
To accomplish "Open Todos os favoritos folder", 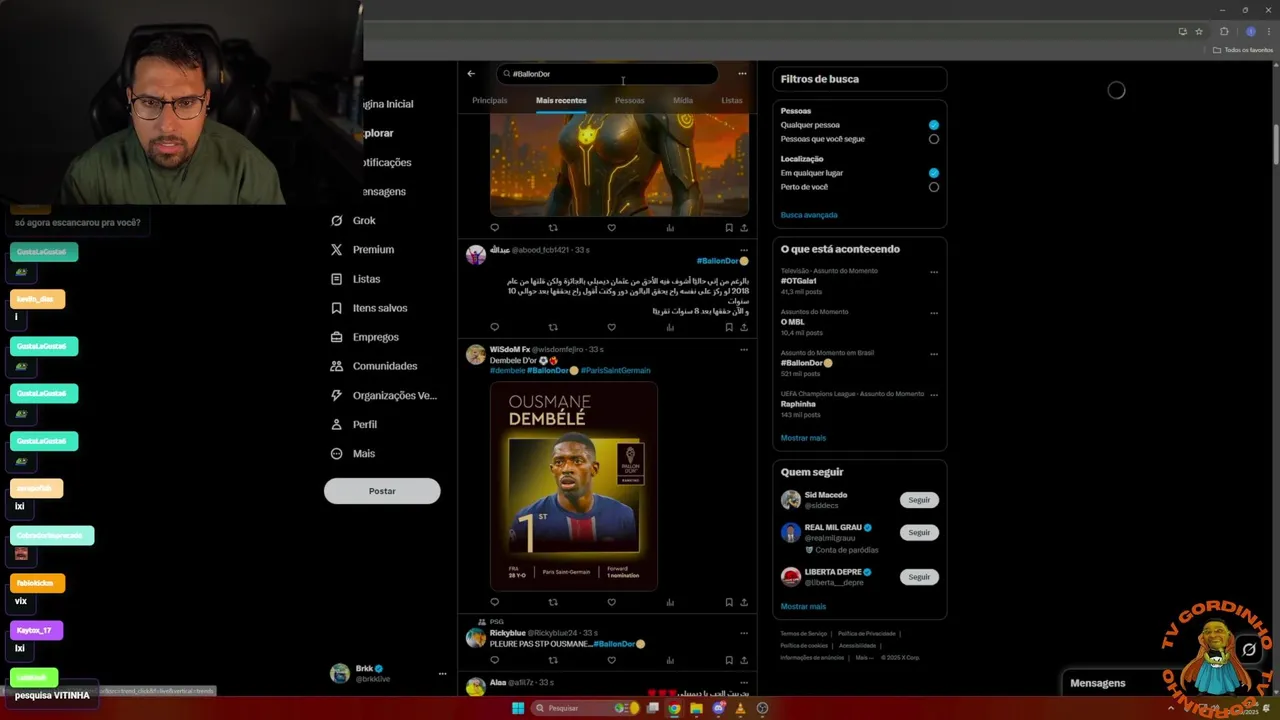I will 1243,50.
